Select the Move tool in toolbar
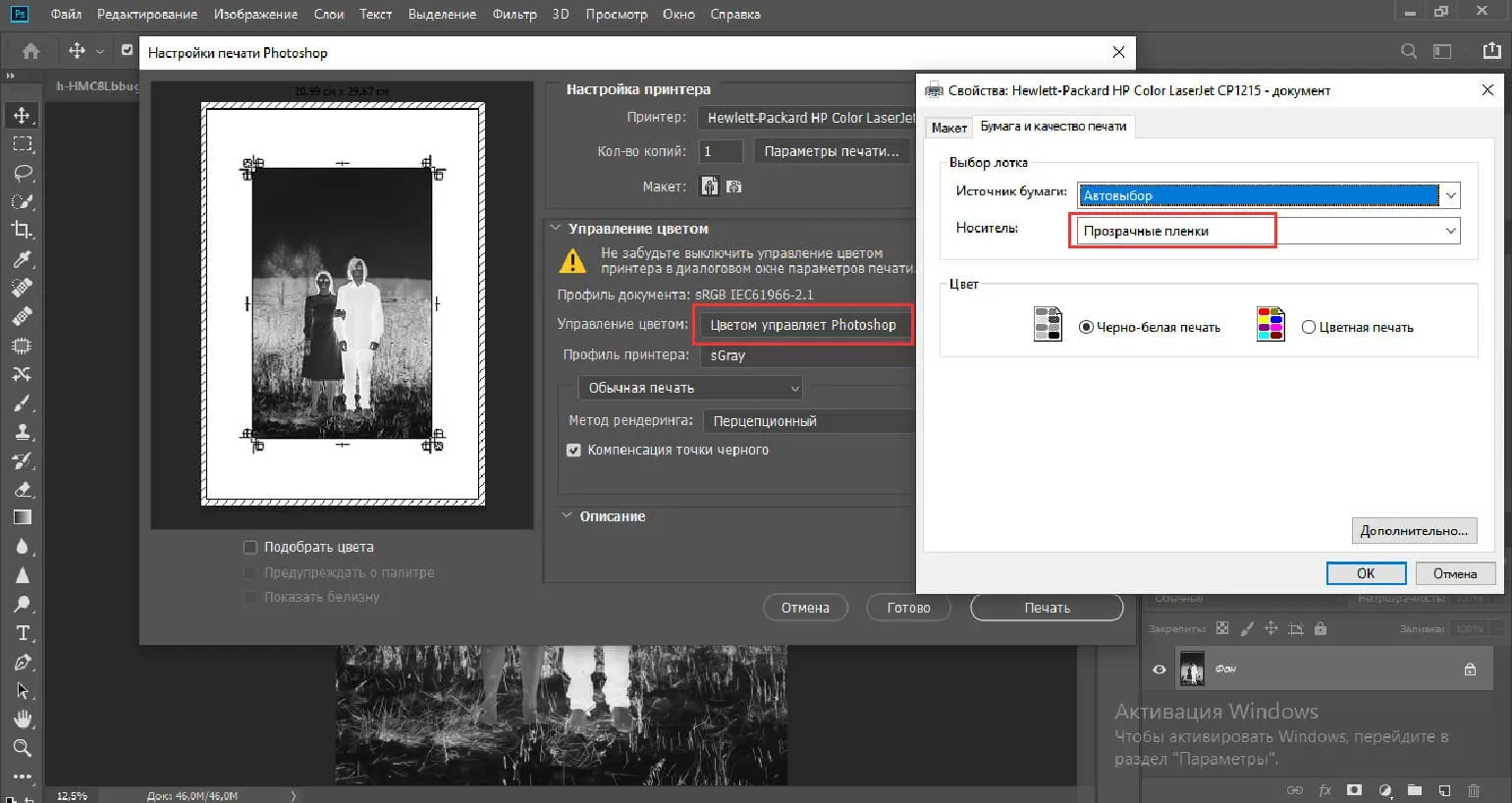Screen dimensions: 1512x803 click(22, 115)
